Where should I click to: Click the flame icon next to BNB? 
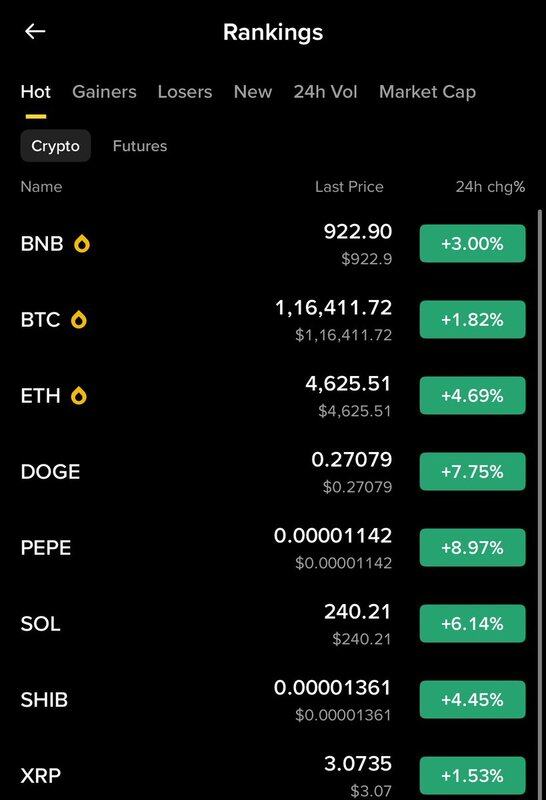tap(82, 244)
